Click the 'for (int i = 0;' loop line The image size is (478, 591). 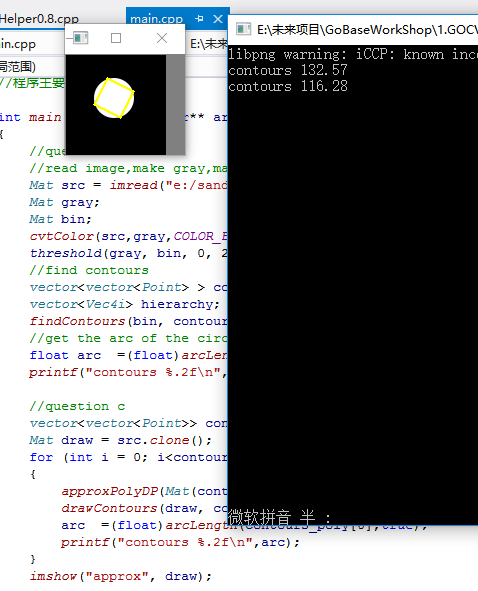coord(128,457)
